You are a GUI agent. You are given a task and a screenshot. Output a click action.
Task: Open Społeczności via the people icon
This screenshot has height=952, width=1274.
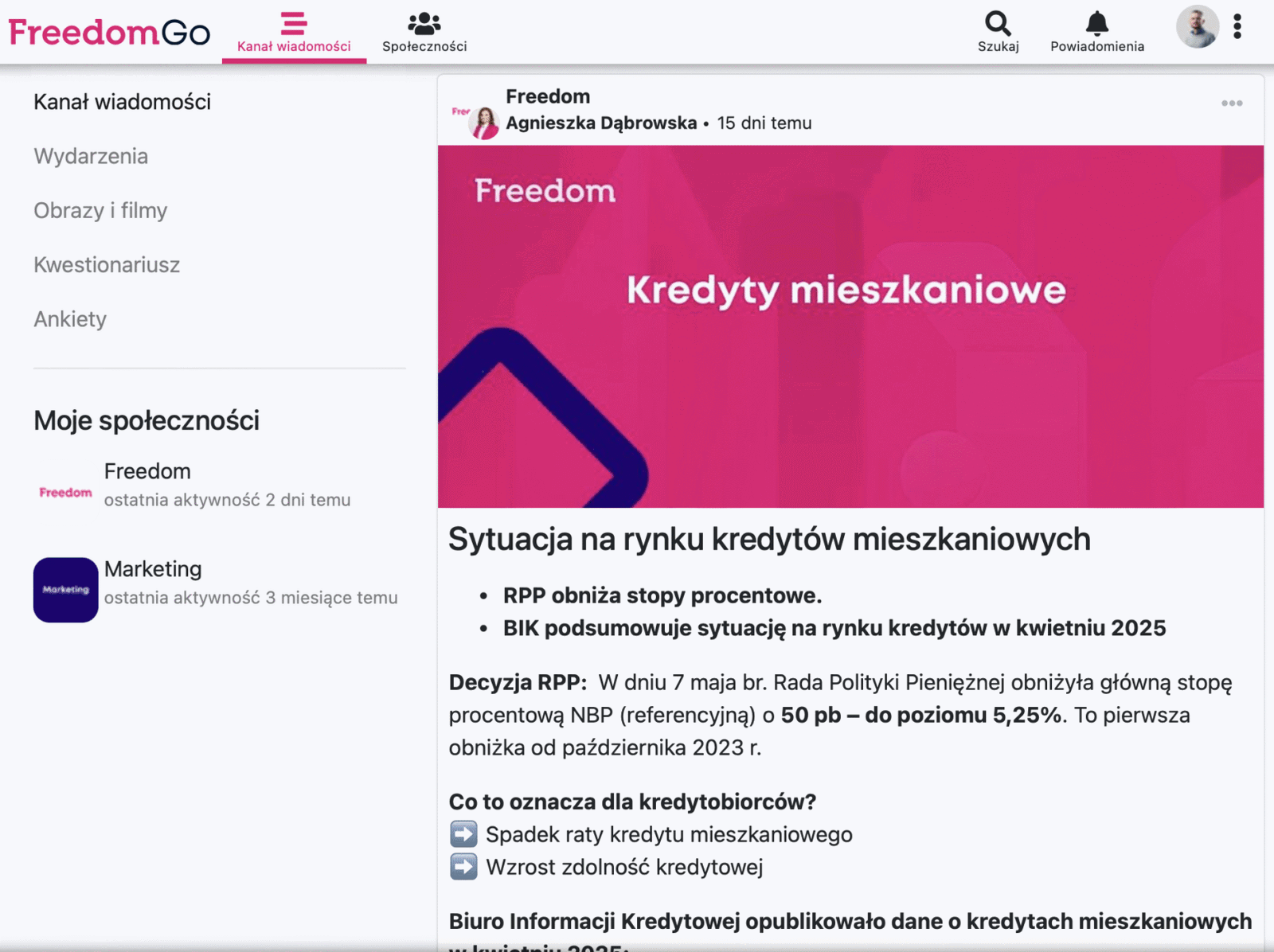(424, 24)
